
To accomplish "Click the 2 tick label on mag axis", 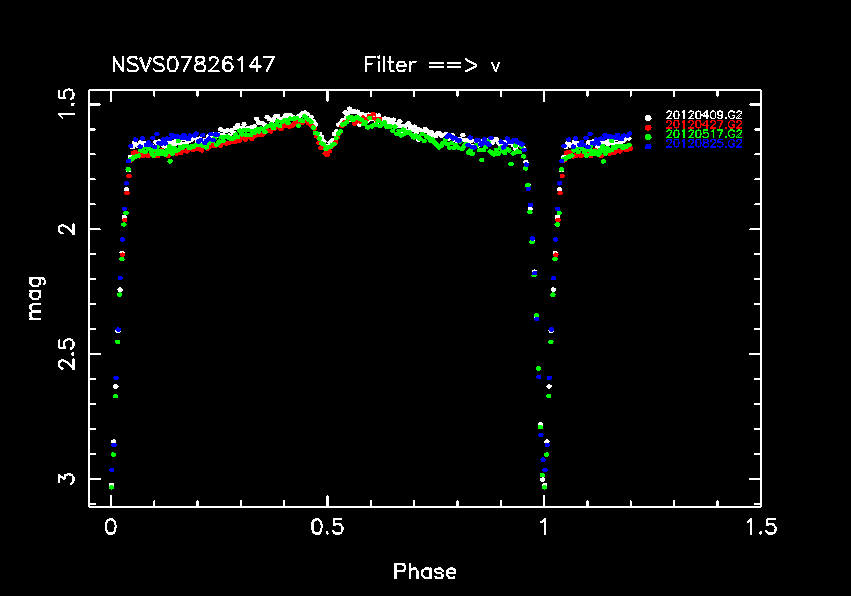I will [x=67, y=229].
